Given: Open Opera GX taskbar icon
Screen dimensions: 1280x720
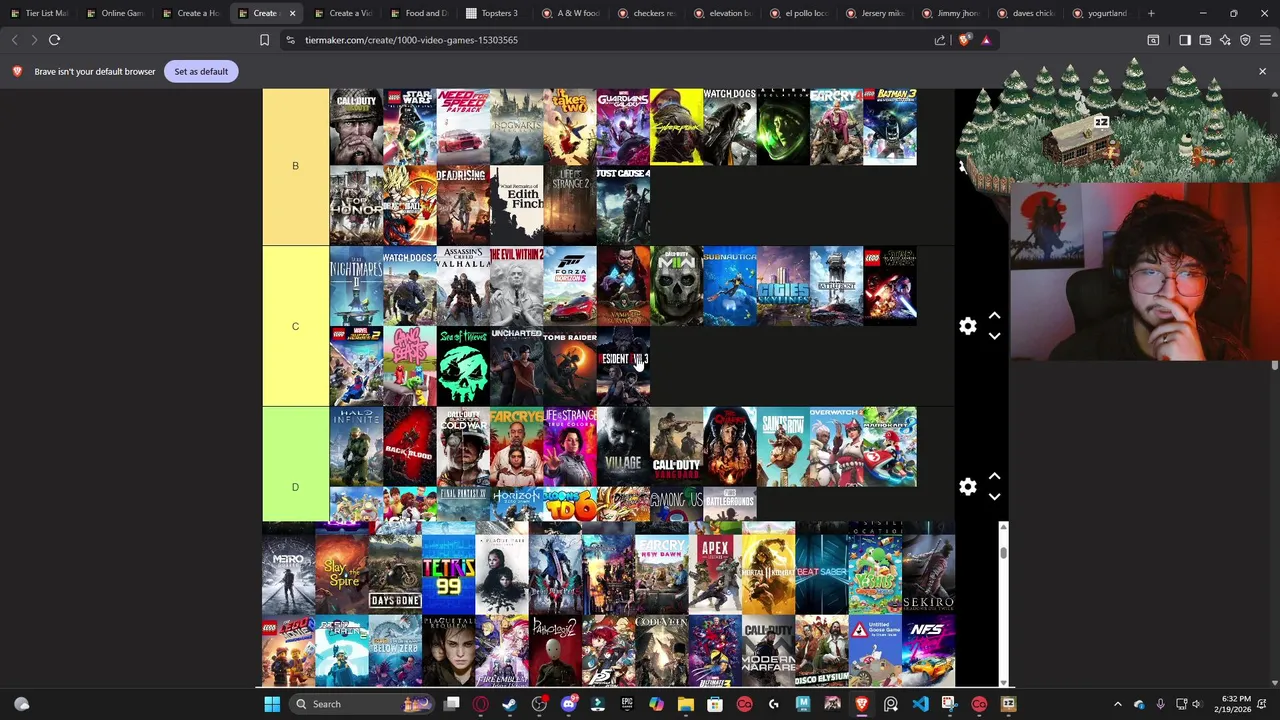Looking at the screenshot, I should coord(481,704).
